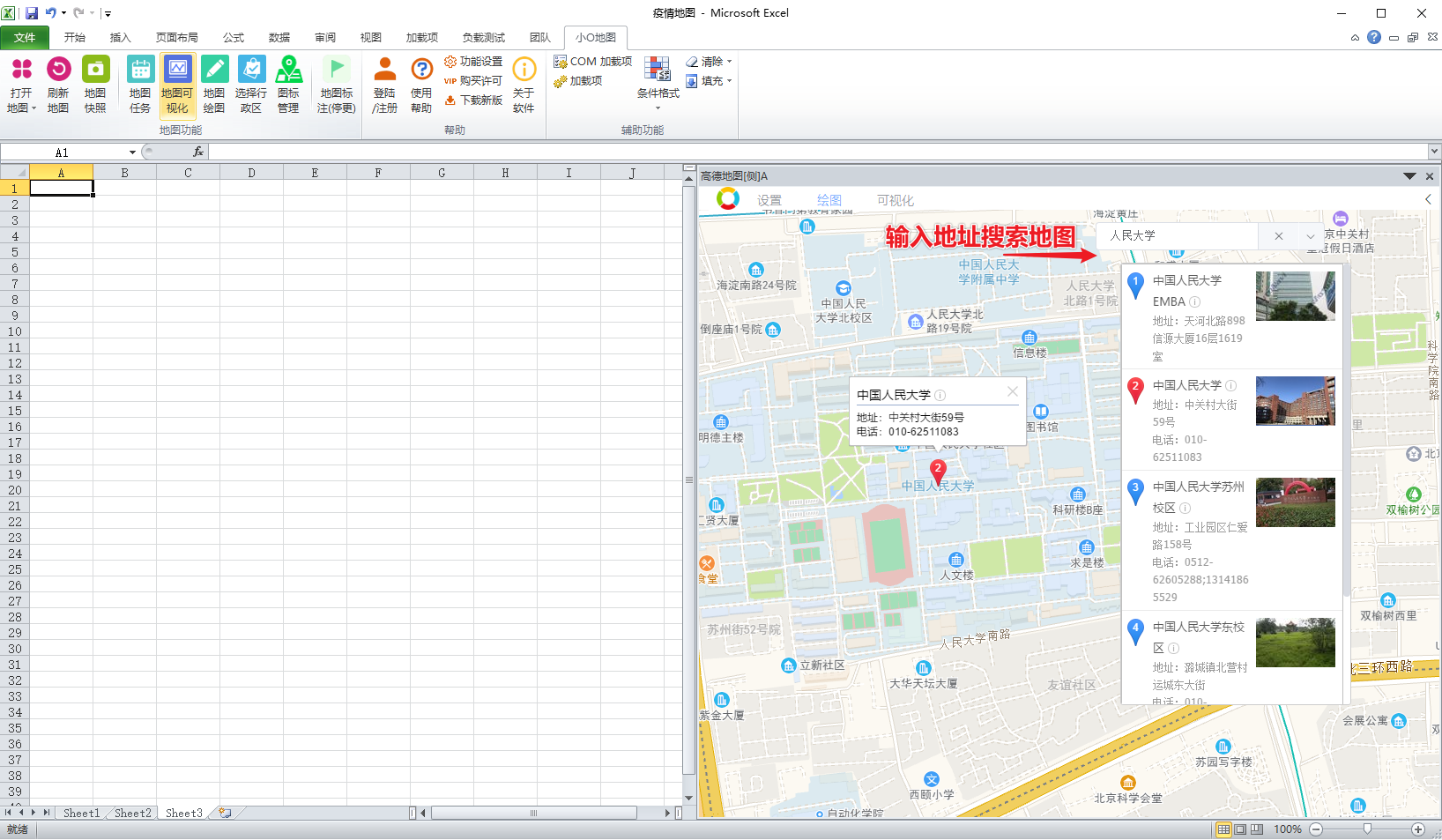
Task: Click the 人文楼 POI icon on map
Action: 956,560
